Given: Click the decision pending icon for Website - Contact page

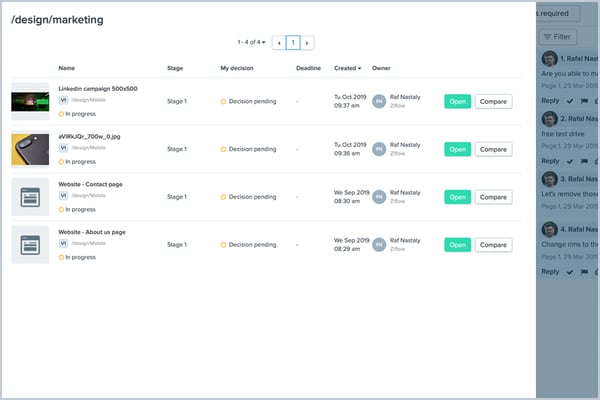Looking at the screenshot, I should pyautogui.click(x=224, y=197).
